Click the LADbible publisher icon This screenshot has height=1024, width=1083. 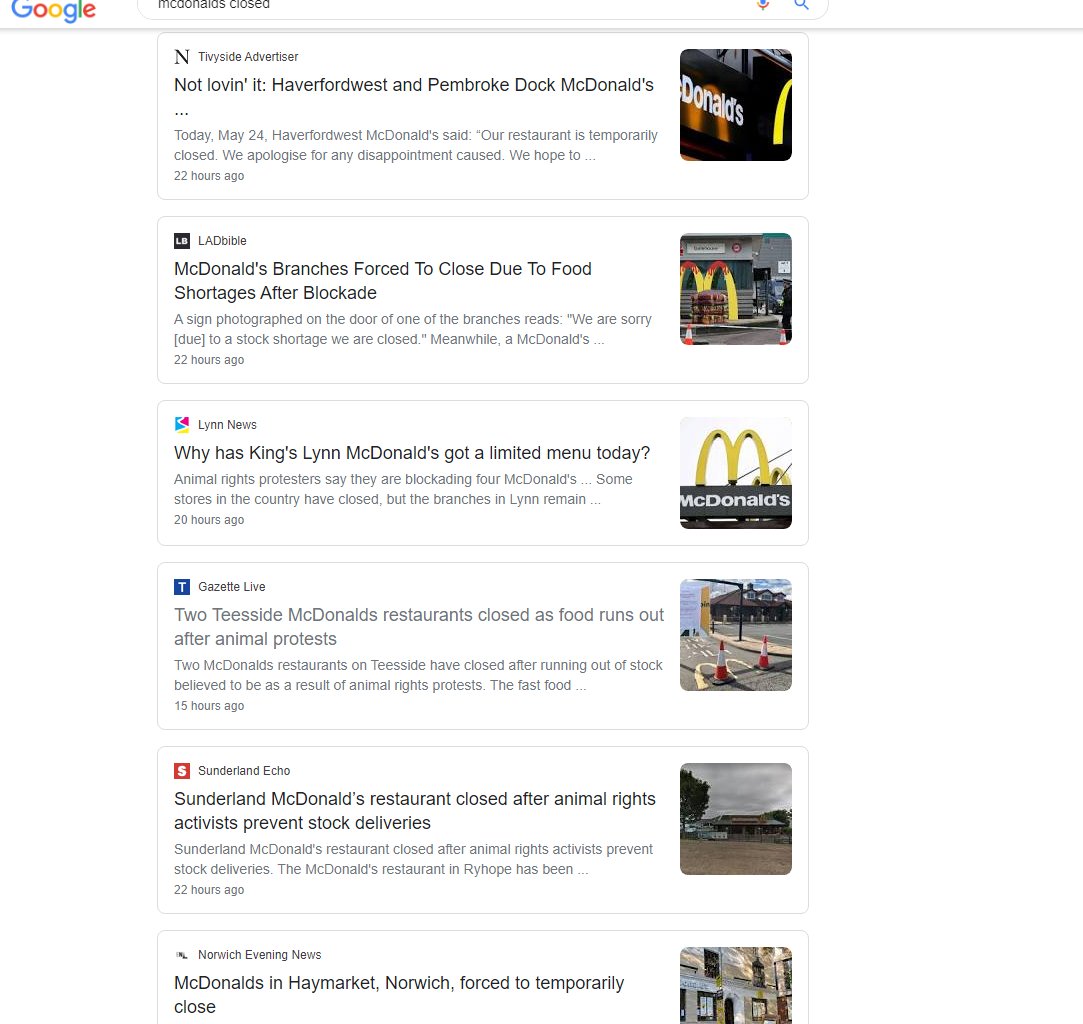tap(182, 241)
